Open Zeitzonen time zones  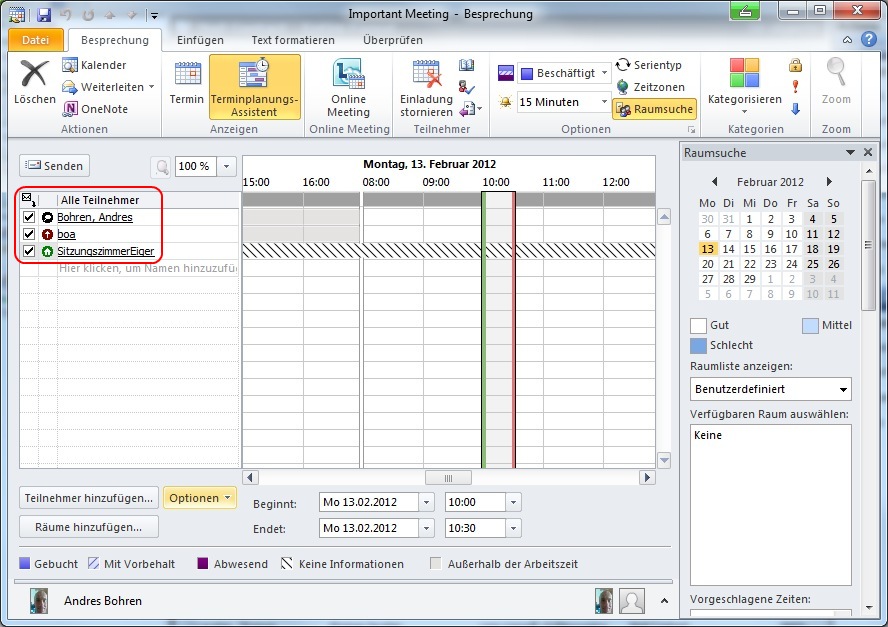click(x=650, y=87)
